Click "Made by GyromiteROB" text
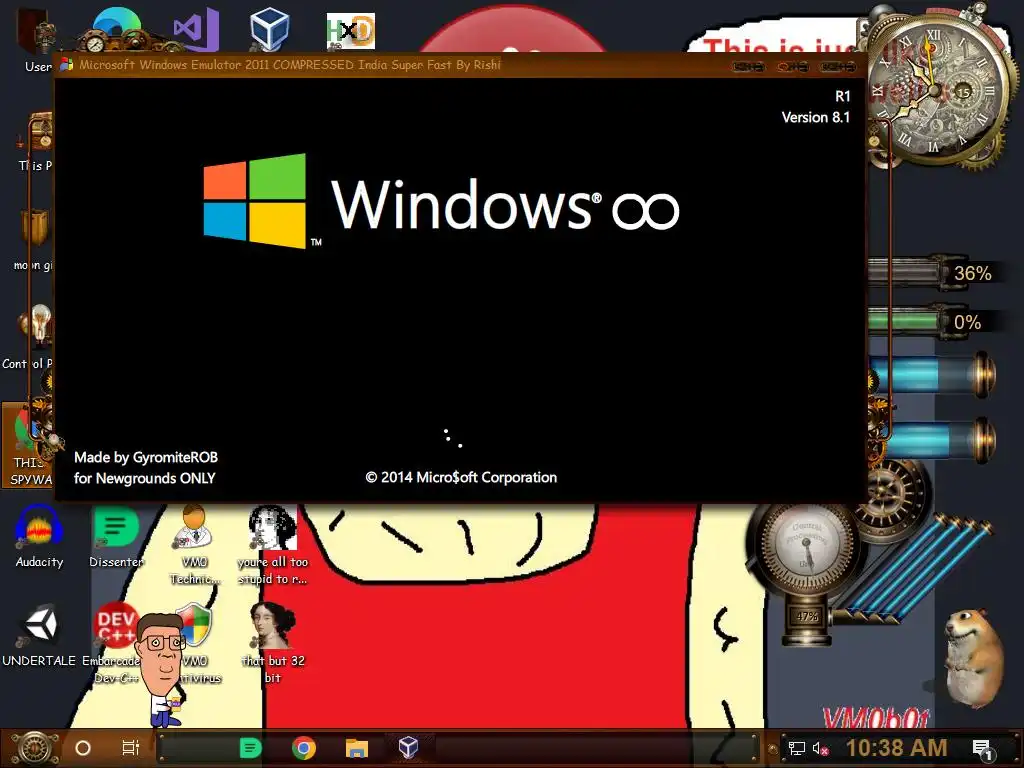Viewport: 1024px width, 768px height. tap(146, 457)
